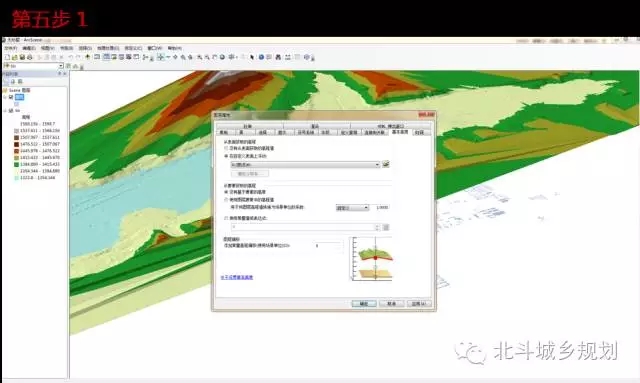Click the Save icon in the toolbar
Image resolution: width=640 pixels, height=383 pixels.
22,57
